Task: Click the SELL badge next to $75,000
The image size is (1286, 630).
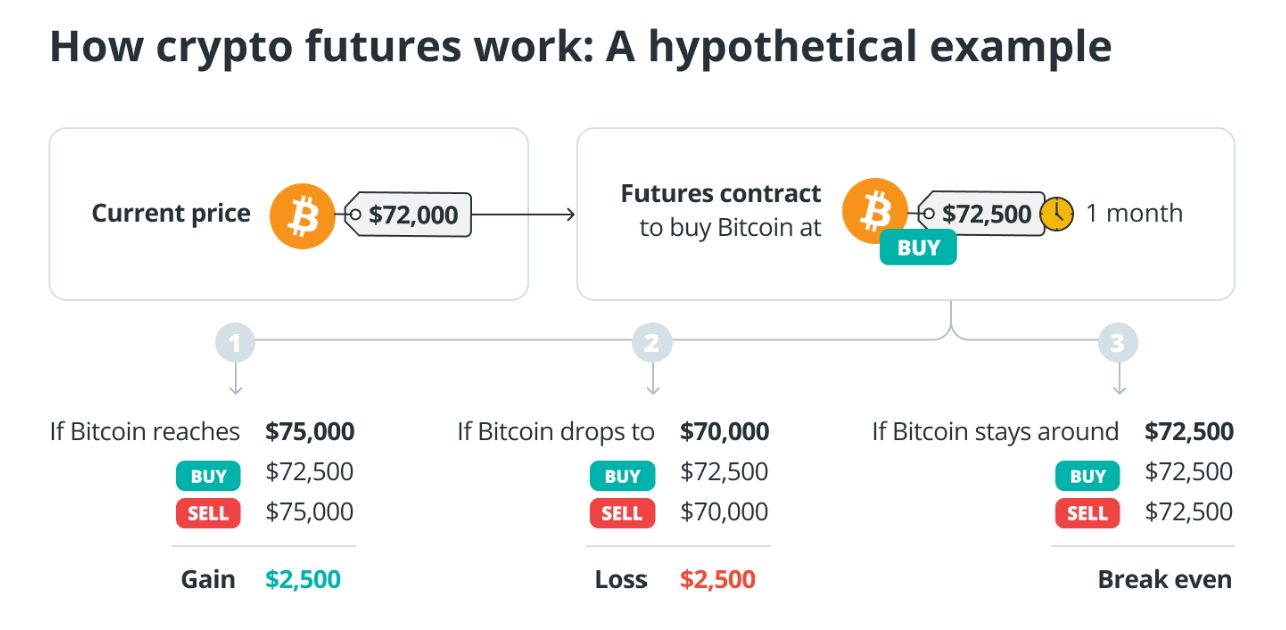Action: click(208, 514)
